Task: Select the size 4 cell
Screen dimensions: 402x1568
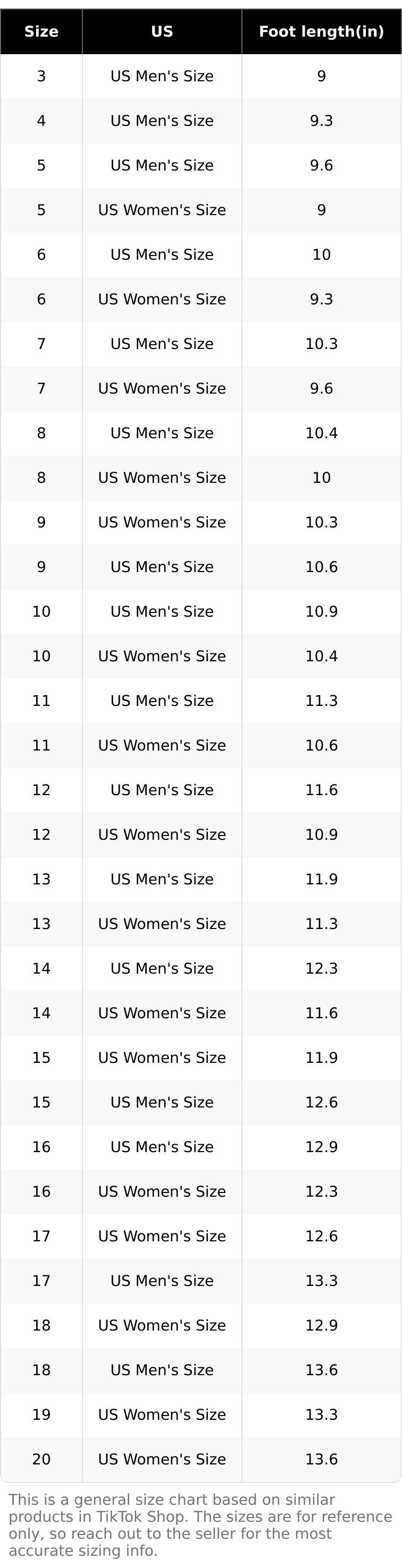Action: coord(41,121)
